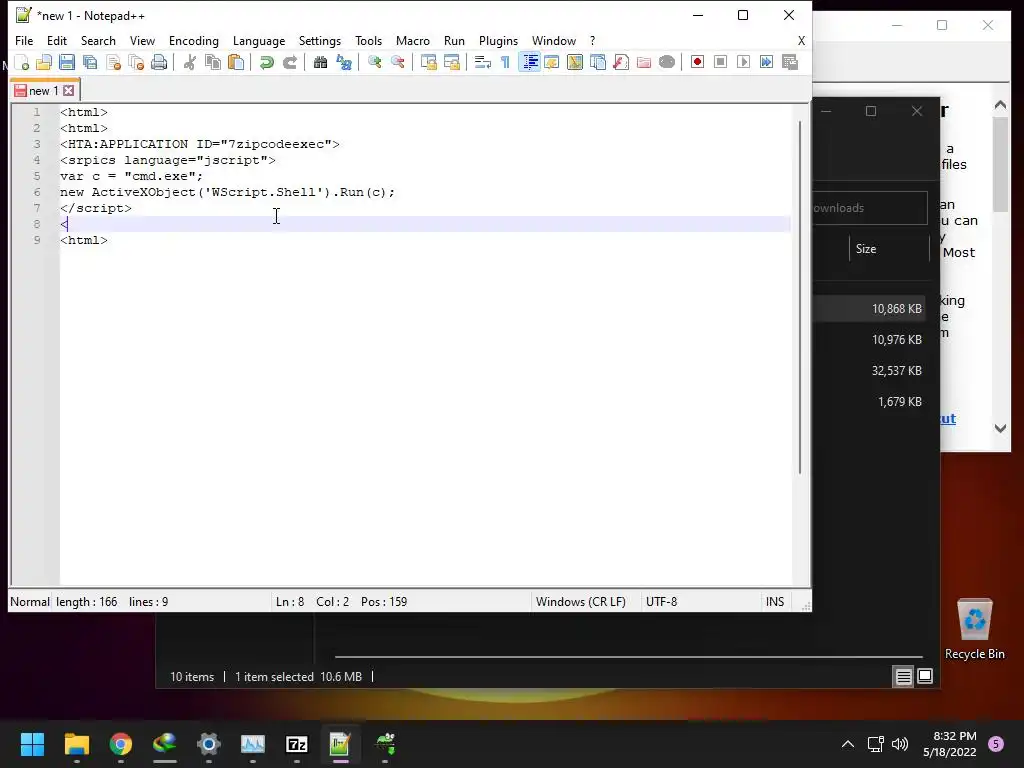Click the Monitoring eye toolbar icon
This screenshot has height=768, width=1024.
click(667, 62)
